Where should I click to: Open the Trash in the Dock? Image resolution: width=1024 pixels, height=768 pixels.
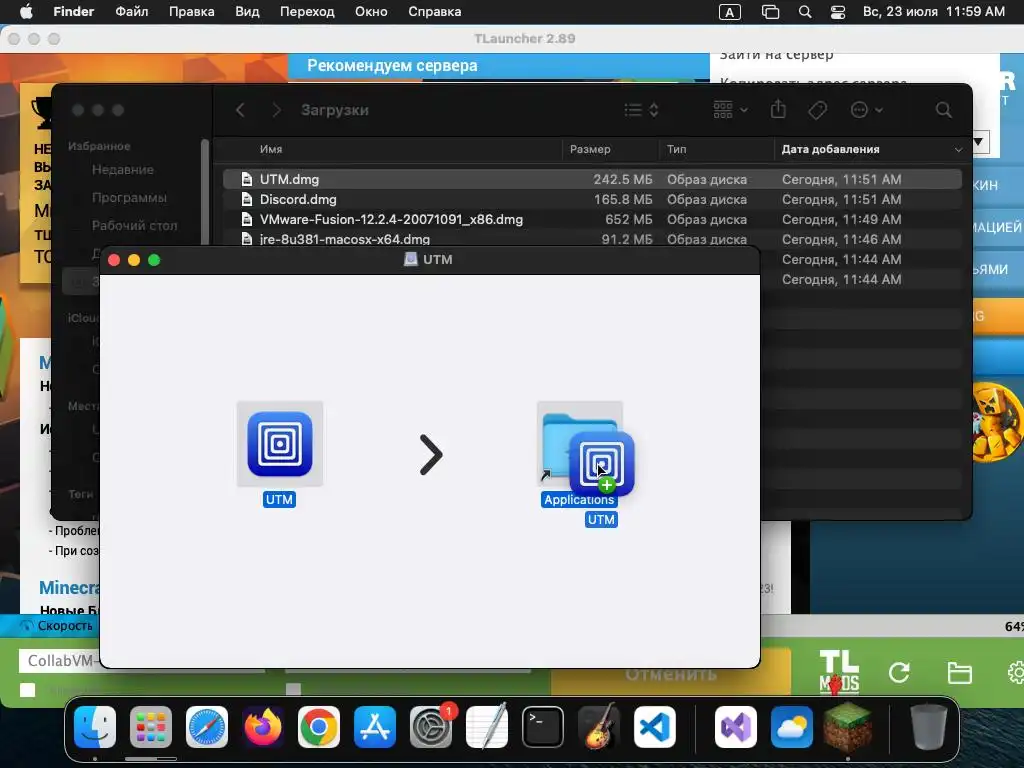point(928,727)
